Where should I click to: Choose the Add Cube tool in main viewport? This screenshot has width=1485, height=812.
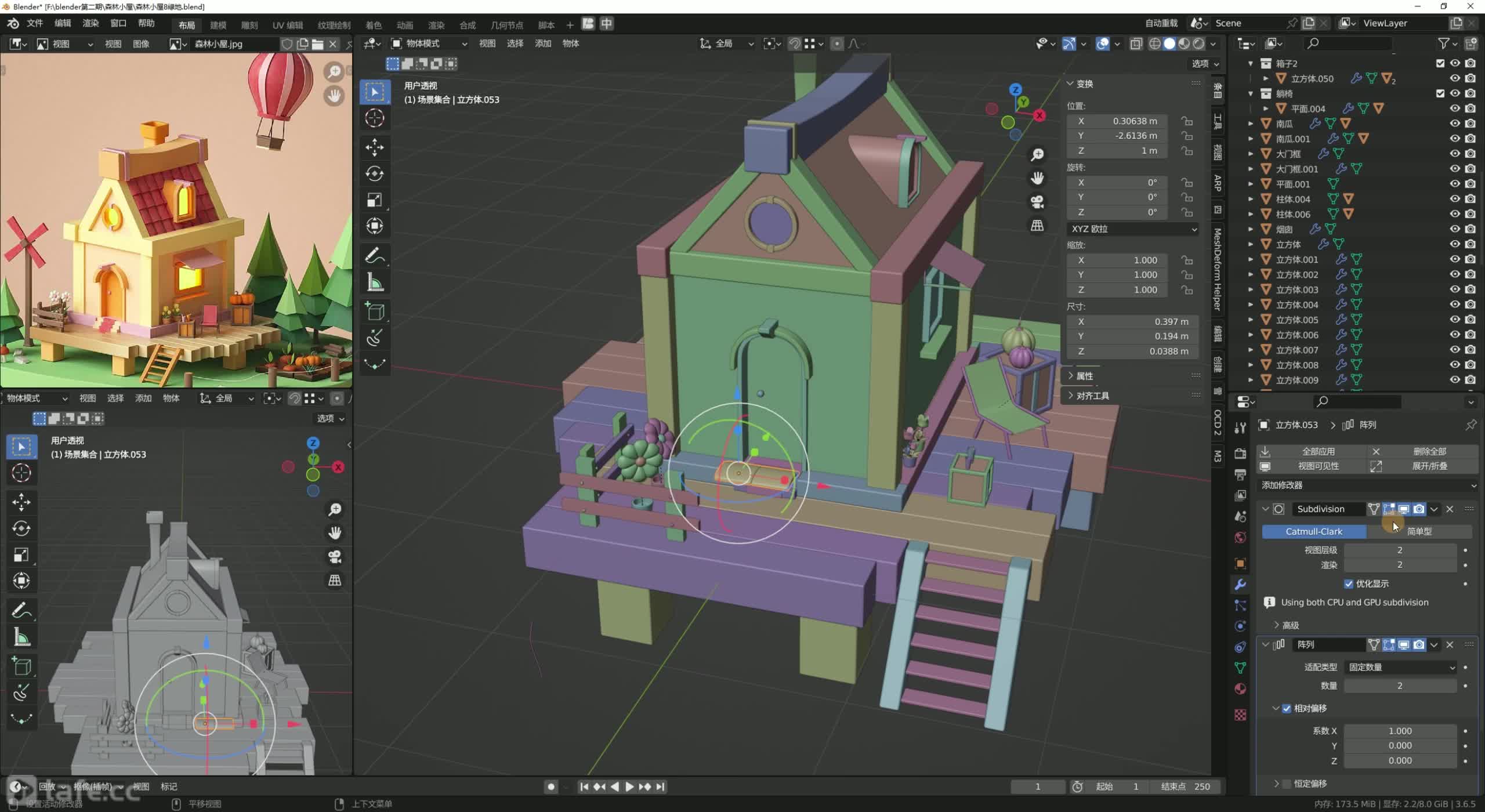click(375, 312)
